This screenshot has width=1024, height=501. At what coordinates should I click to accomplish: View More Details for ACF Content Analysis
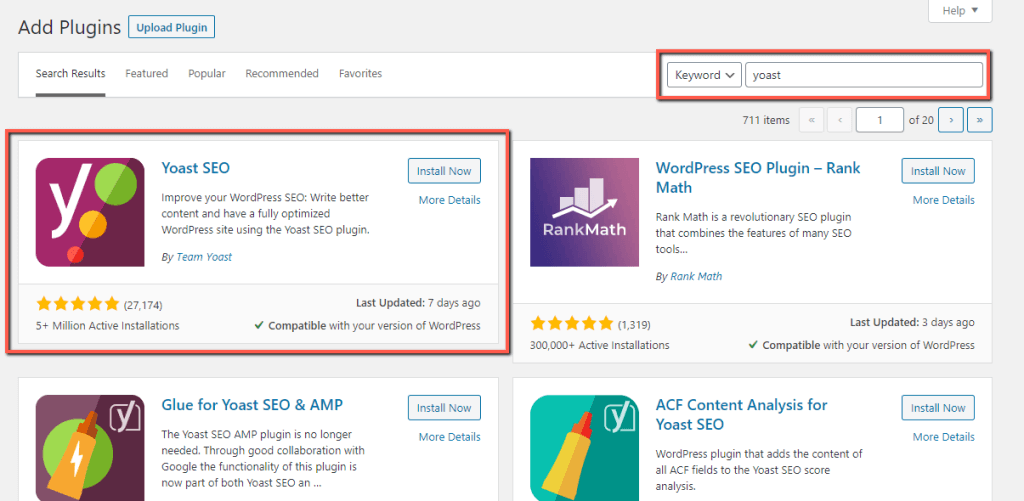[x=944, y=437]
